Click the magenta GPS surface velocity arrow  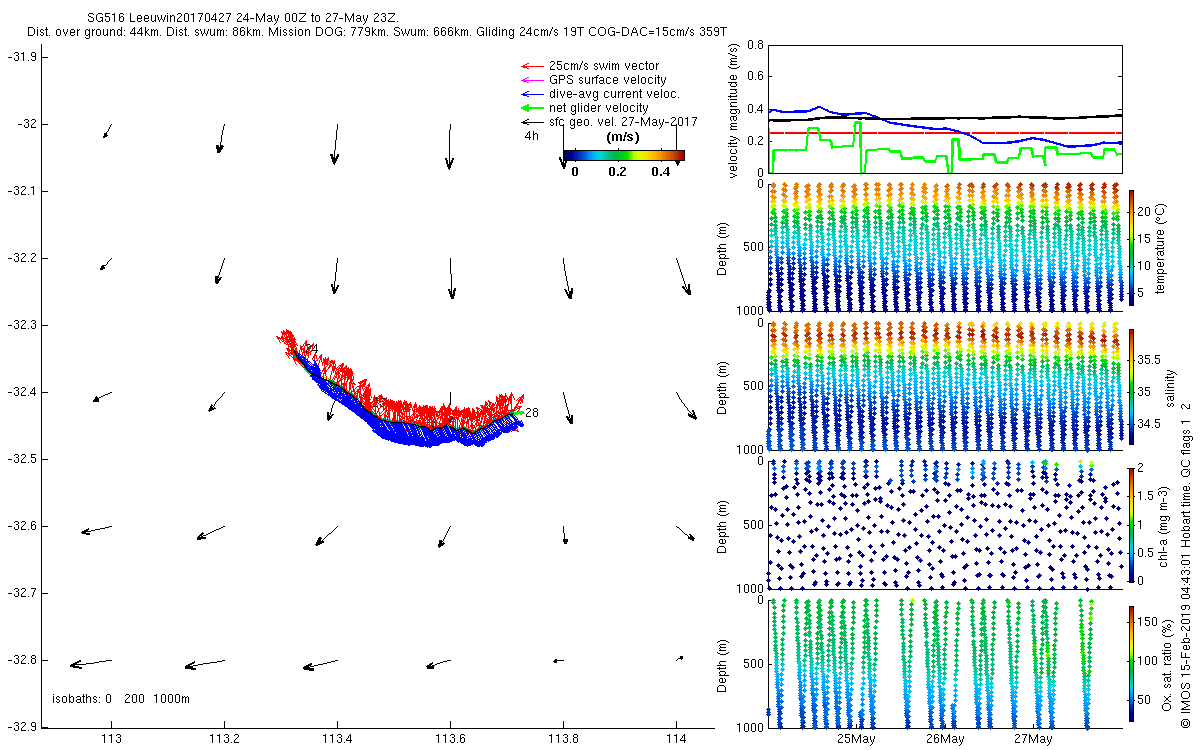(x=530, y=80)
